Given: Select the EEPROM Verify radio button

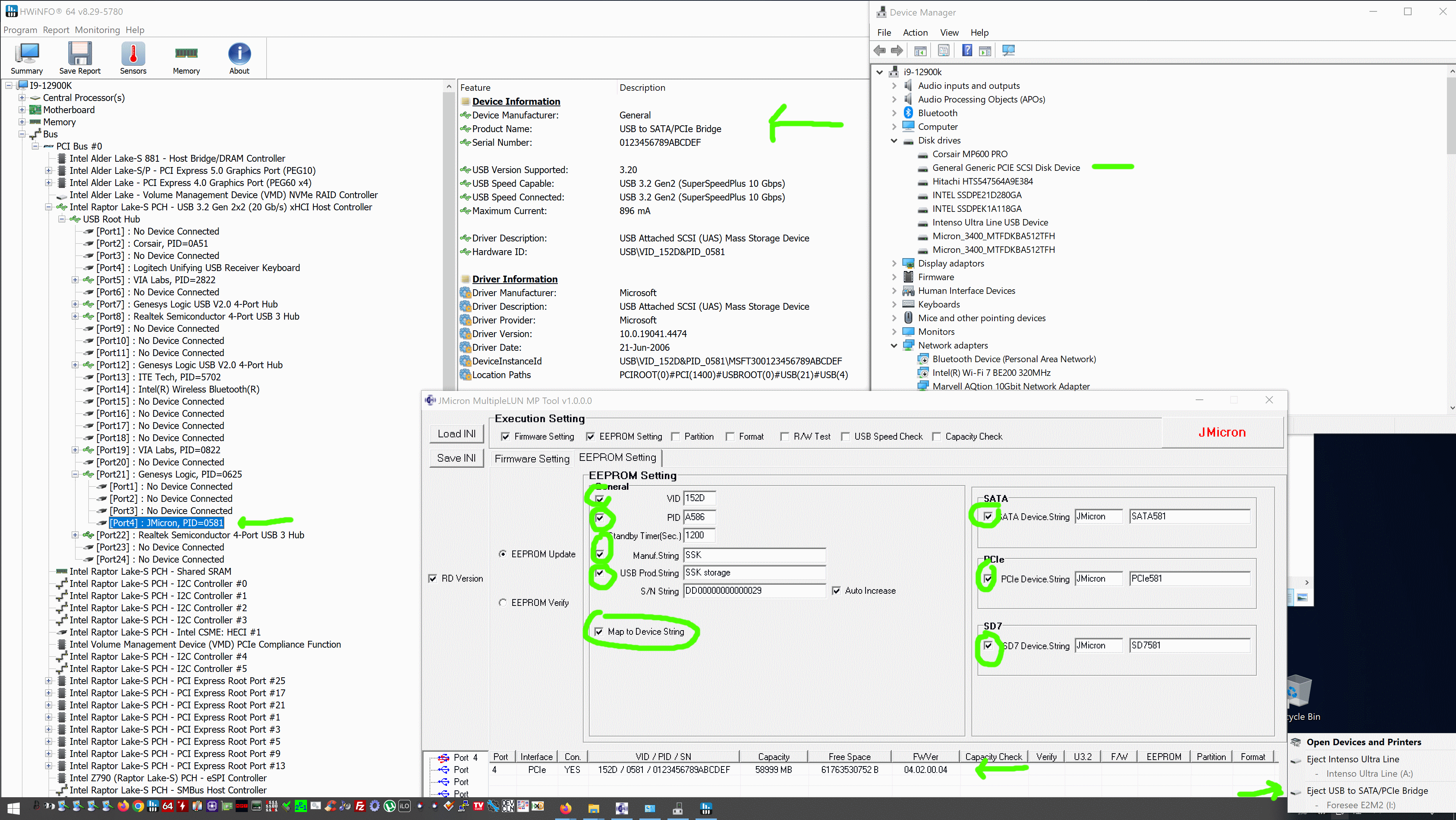Looking at the screenshot, I should [502, 603].
